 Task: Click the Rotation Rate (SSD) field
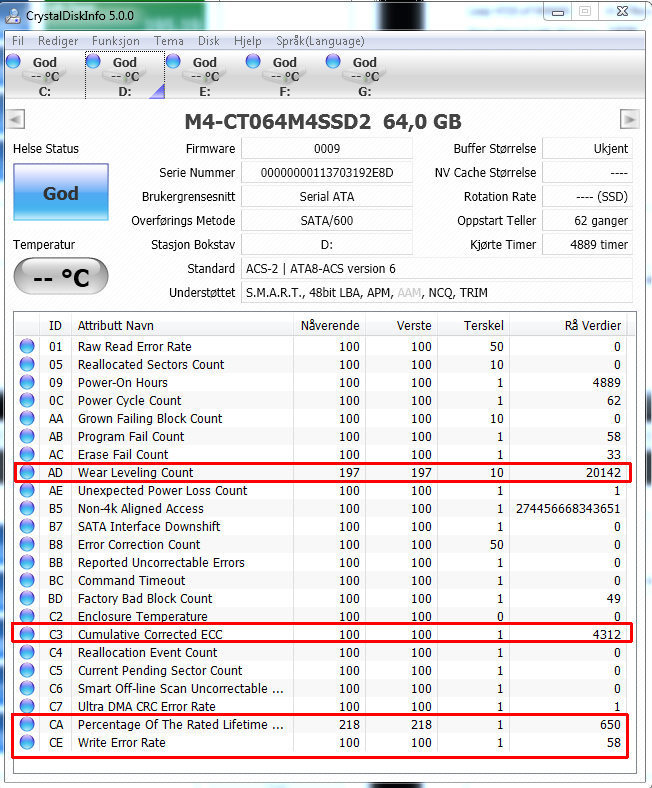587,196
